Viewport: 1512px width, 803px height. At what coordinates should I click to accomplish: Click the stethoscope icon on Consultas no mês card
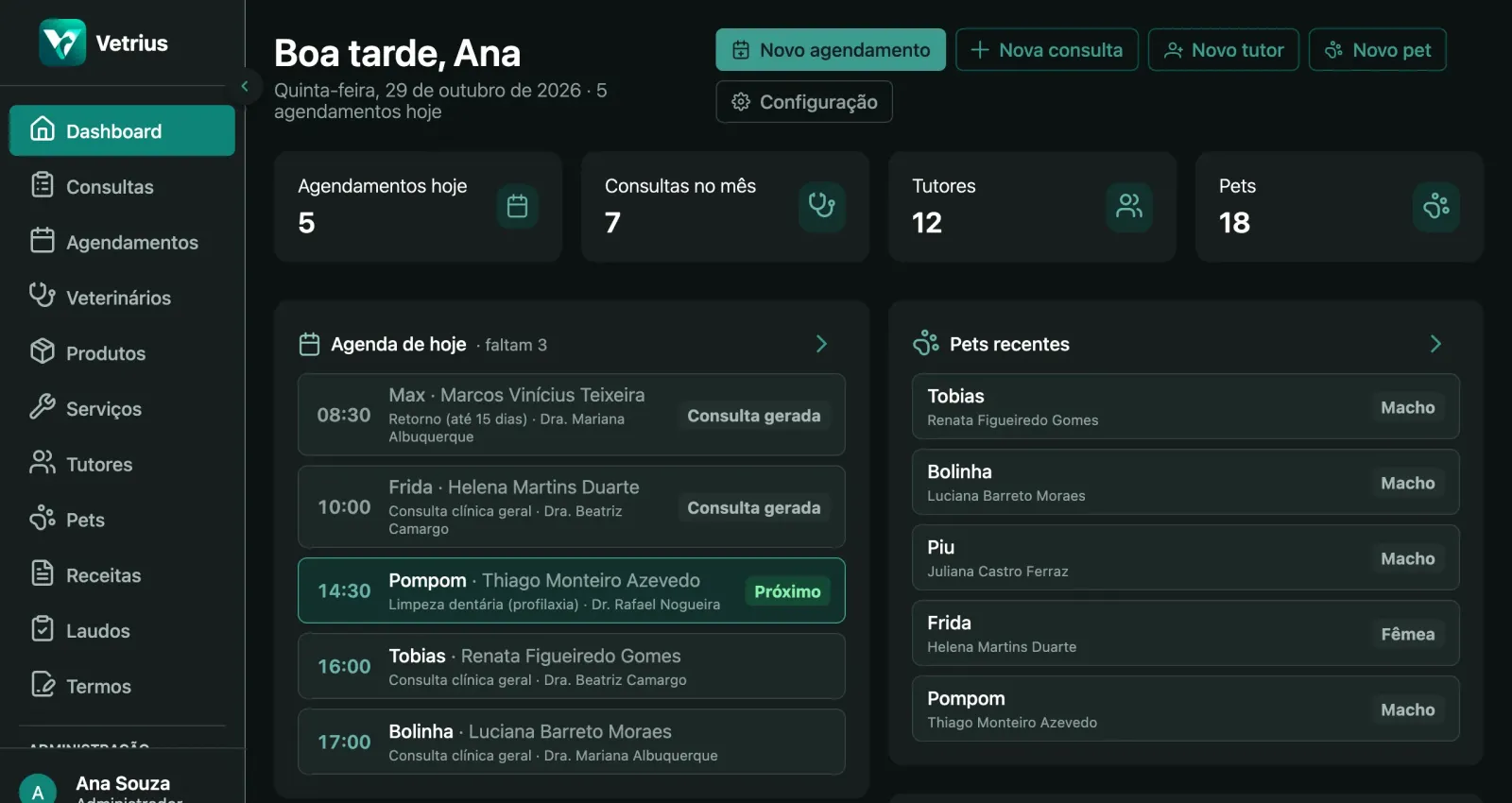tap(822, 206)
